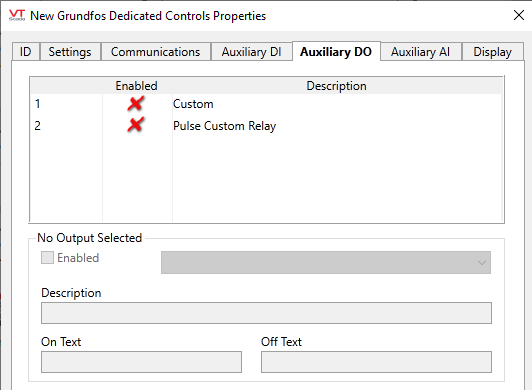Focus the On Text input box
The image size is (532, 390).
[141, 362]
